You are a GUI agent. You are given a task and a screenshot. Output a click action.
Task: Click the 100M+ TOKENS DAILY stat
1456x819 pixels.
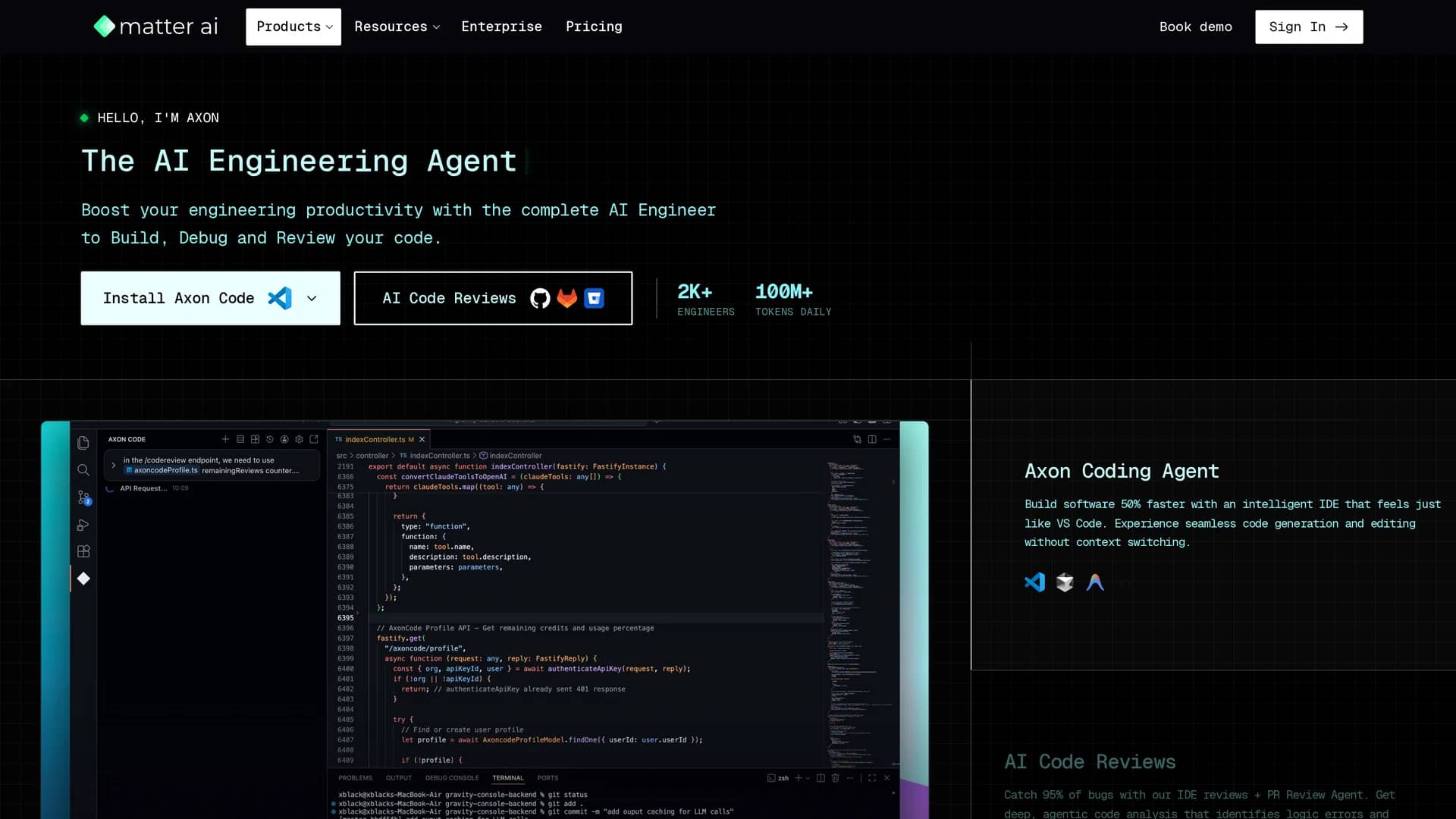(793, 300)
